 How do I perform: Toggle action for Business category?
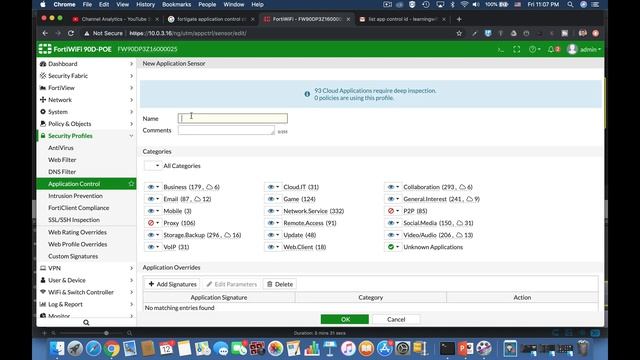point(153,187)
